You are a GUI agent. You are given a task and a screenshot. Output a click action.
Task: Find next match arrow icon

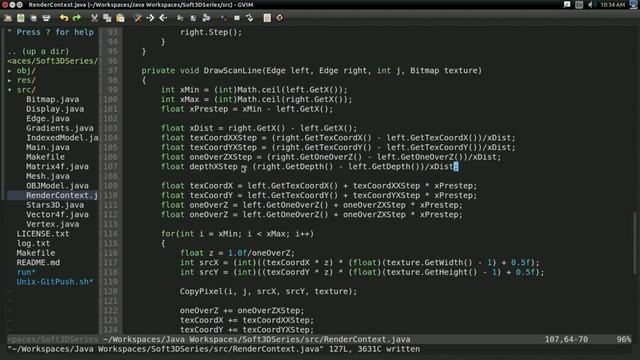click(151, 18)
